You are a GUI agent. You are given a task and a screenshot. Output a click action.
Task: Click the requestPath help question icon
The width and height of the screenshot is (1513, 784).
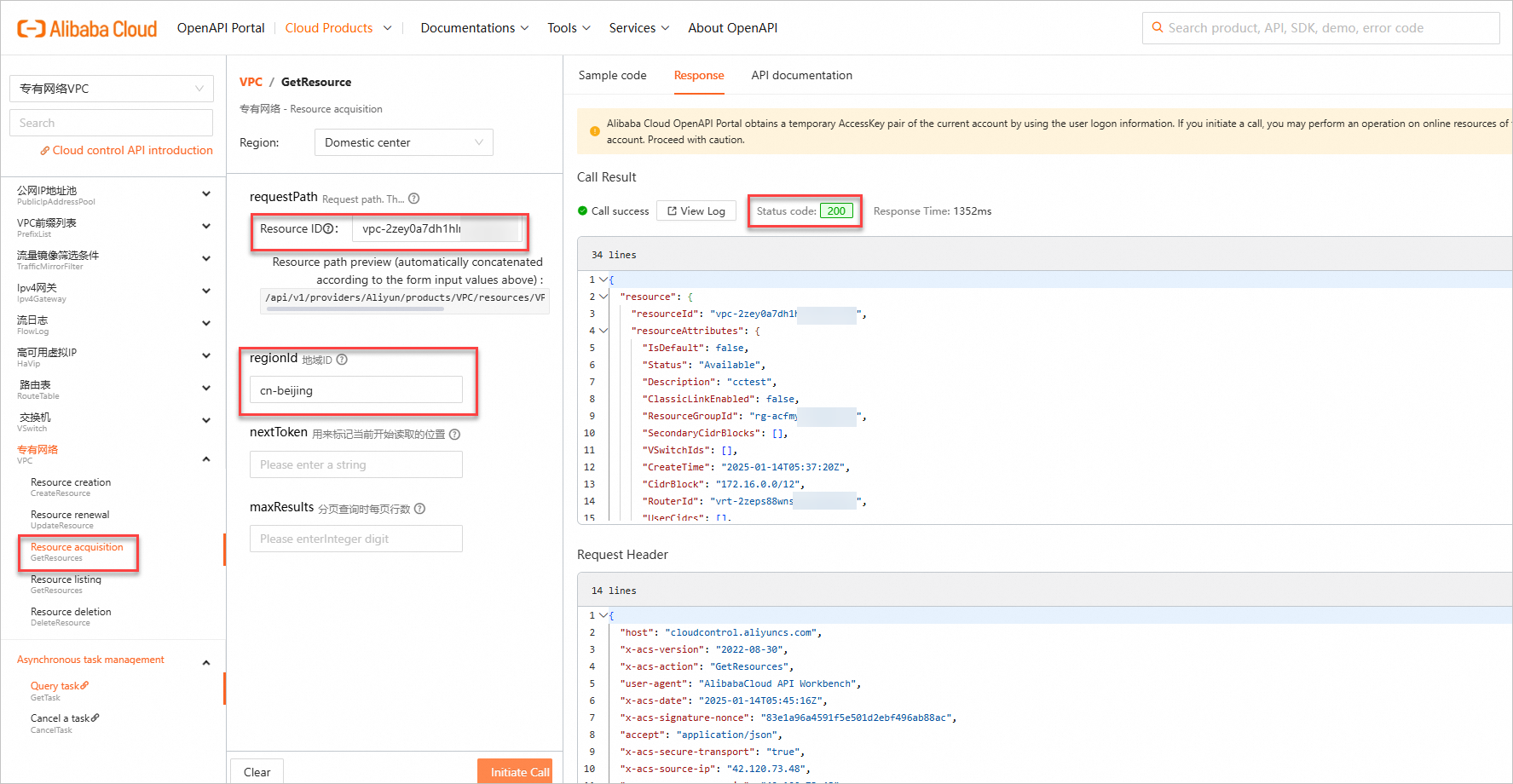click(414, 199)
